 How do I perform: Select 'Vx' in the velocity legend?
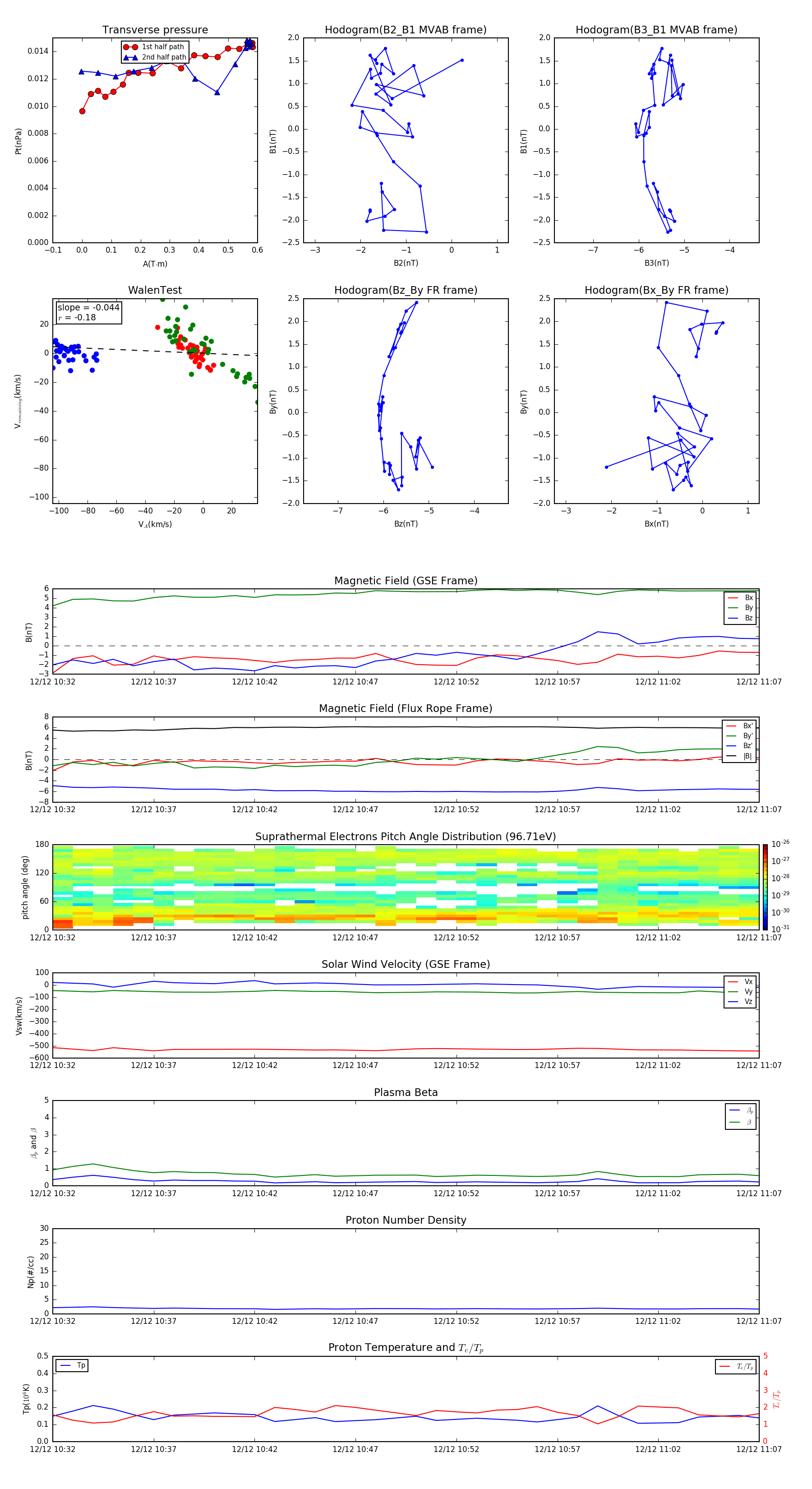click(x=740, y=981)
